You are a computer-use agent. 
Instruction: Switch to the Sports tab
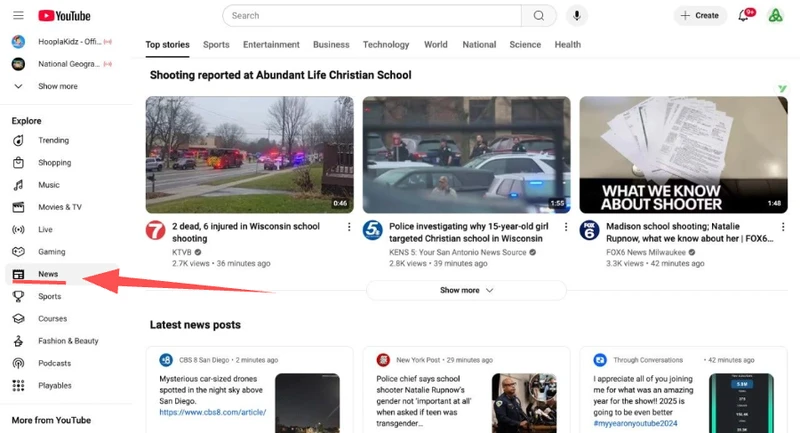[216, 45]
